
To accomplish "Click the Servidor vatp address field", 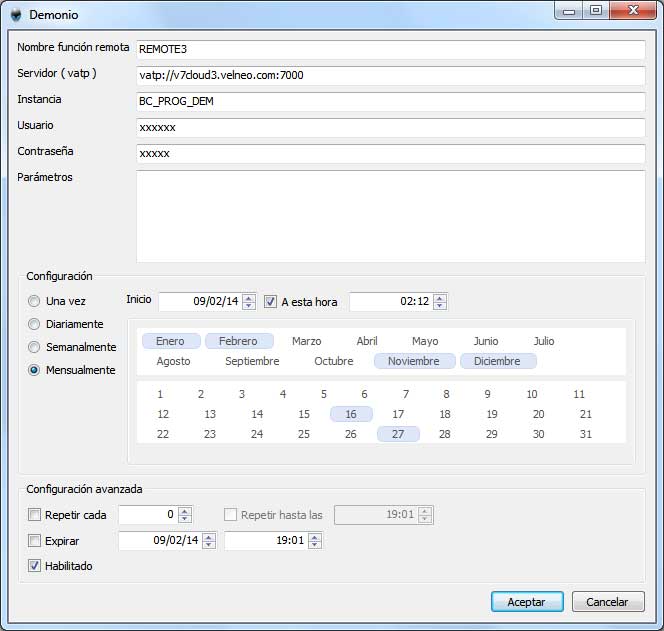I will coord(391,75).
